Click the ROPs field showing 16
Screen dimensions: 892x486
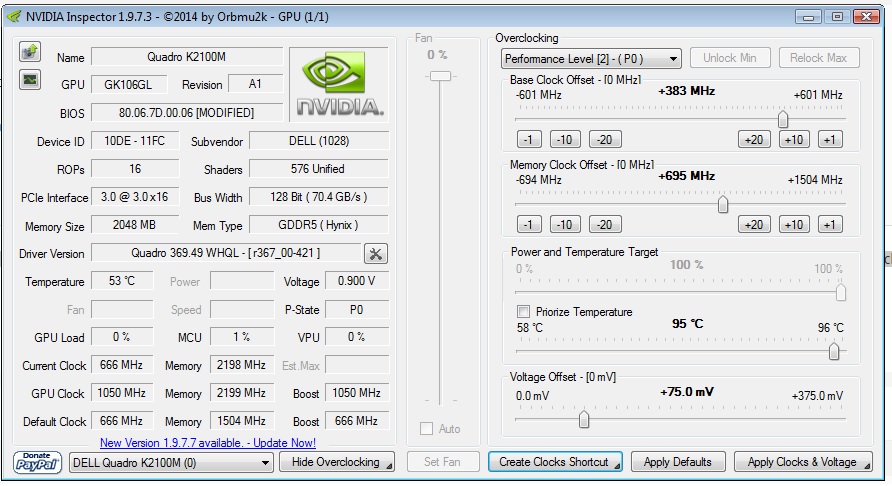click(x=135, y=168)
